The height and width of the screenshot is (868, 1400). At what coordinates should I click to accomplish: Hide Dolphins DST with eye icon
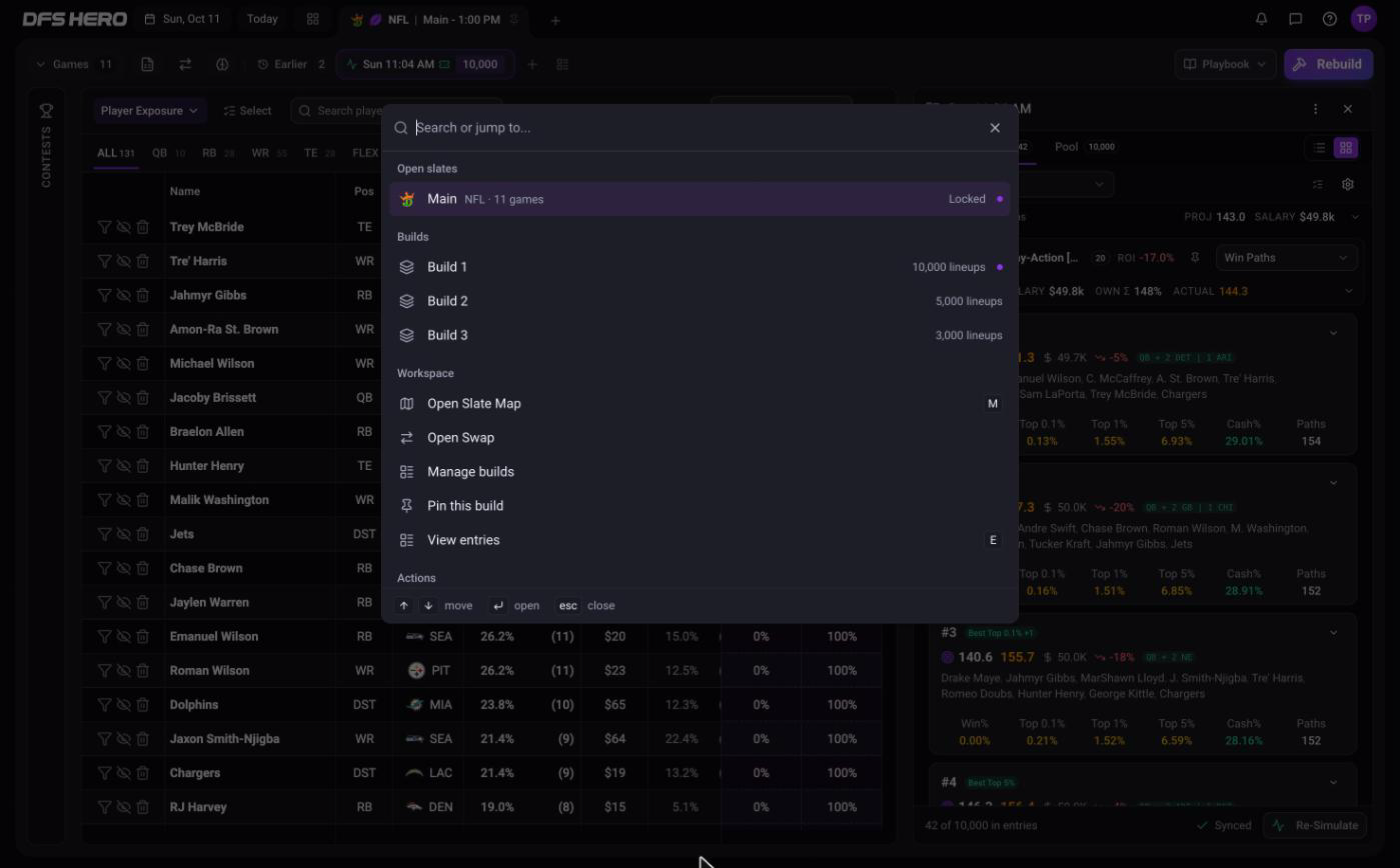(123, 704)
